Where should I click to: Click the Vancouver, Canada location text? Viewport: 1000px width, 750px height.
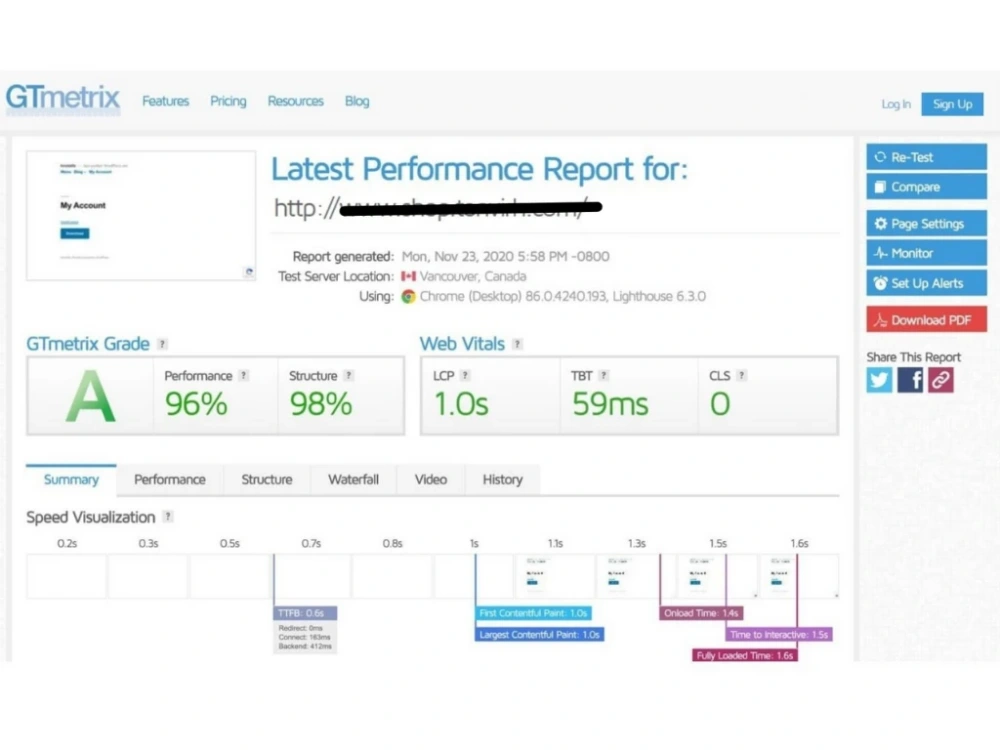click(x=473, y=276)
